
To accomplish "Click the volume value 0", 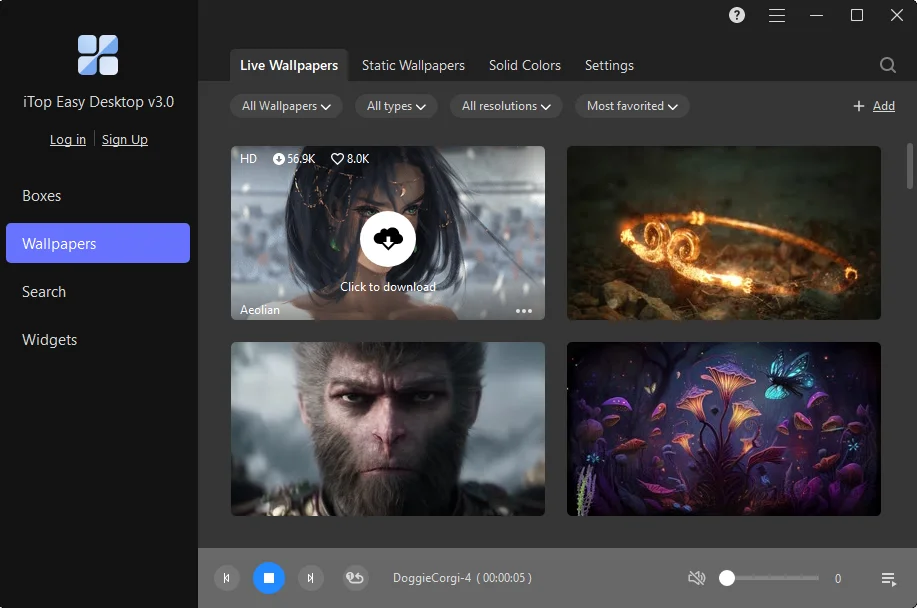I will [837, 578].
